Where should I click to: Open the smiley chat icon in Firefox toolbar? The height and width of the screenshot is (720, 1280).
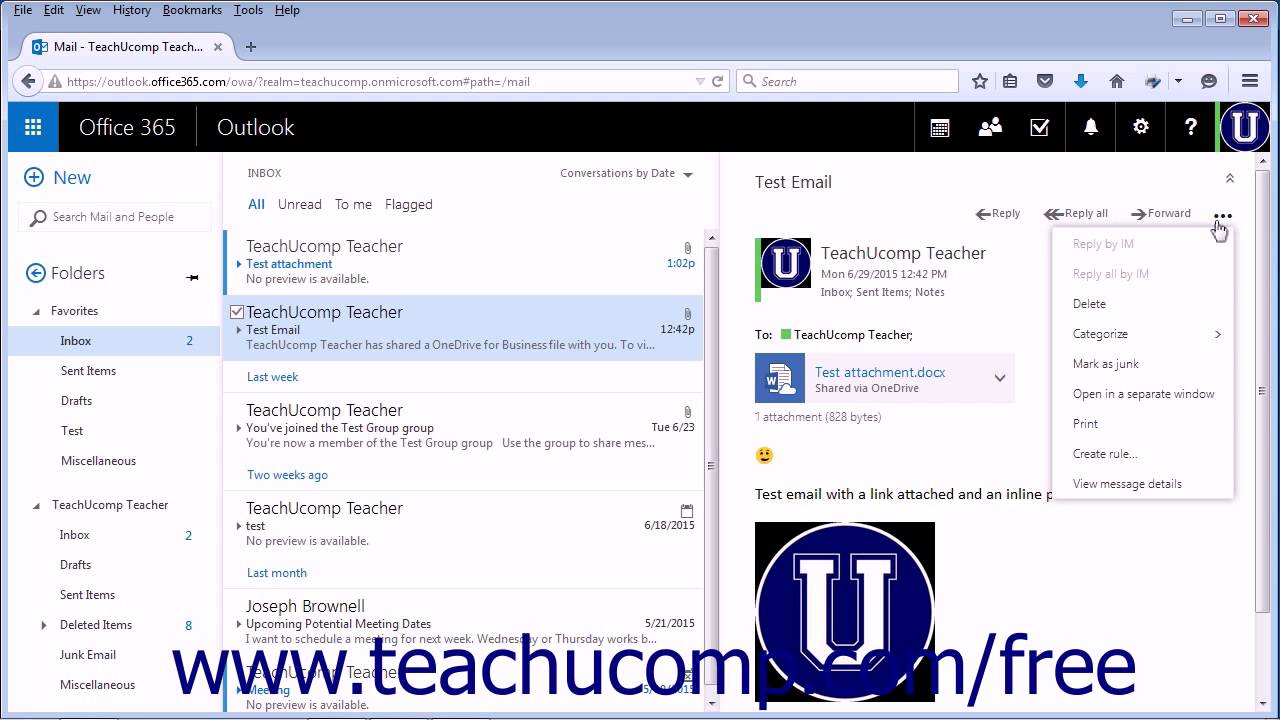(1209, 81)
